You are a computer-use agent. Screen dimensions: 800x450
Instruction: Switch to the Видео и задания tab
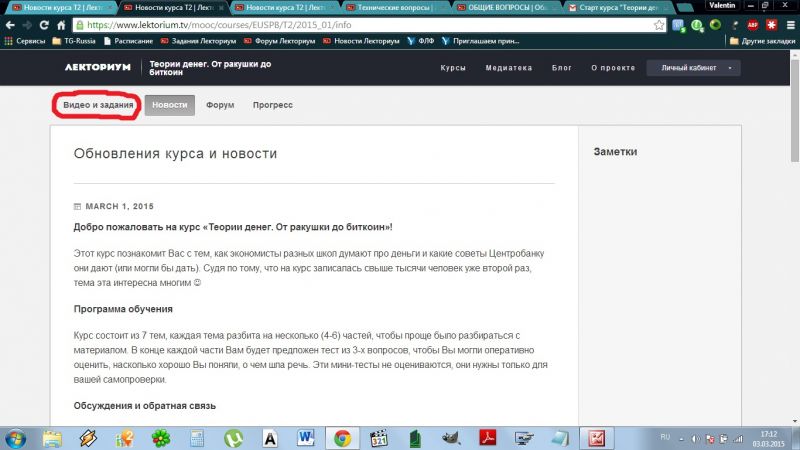[98, 104]
